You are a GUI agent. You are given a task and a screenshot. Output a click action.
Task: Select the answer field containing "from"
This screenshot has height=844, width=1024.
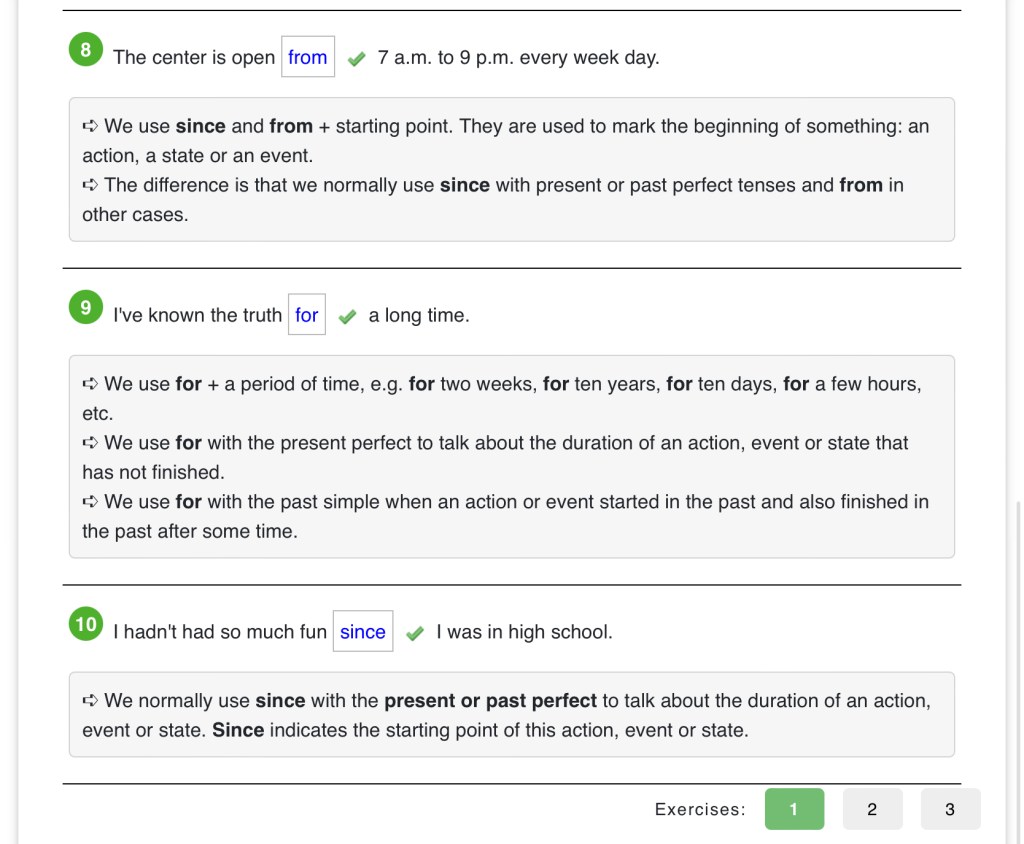click(x=308, y=57)
